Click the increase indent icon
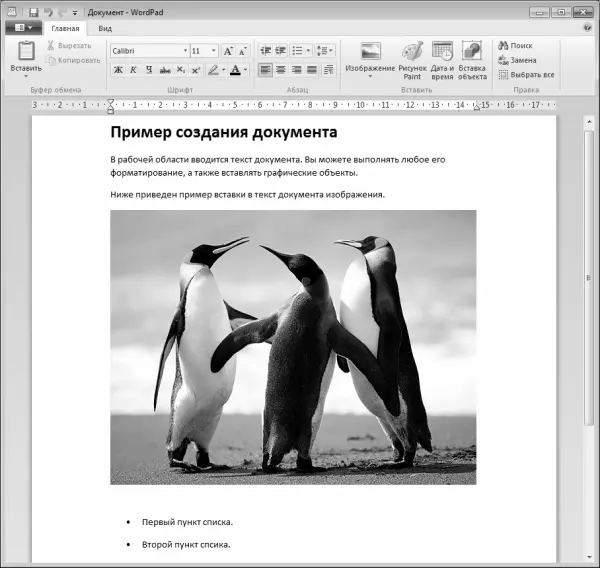600x568 pixels. pos(281,50)
